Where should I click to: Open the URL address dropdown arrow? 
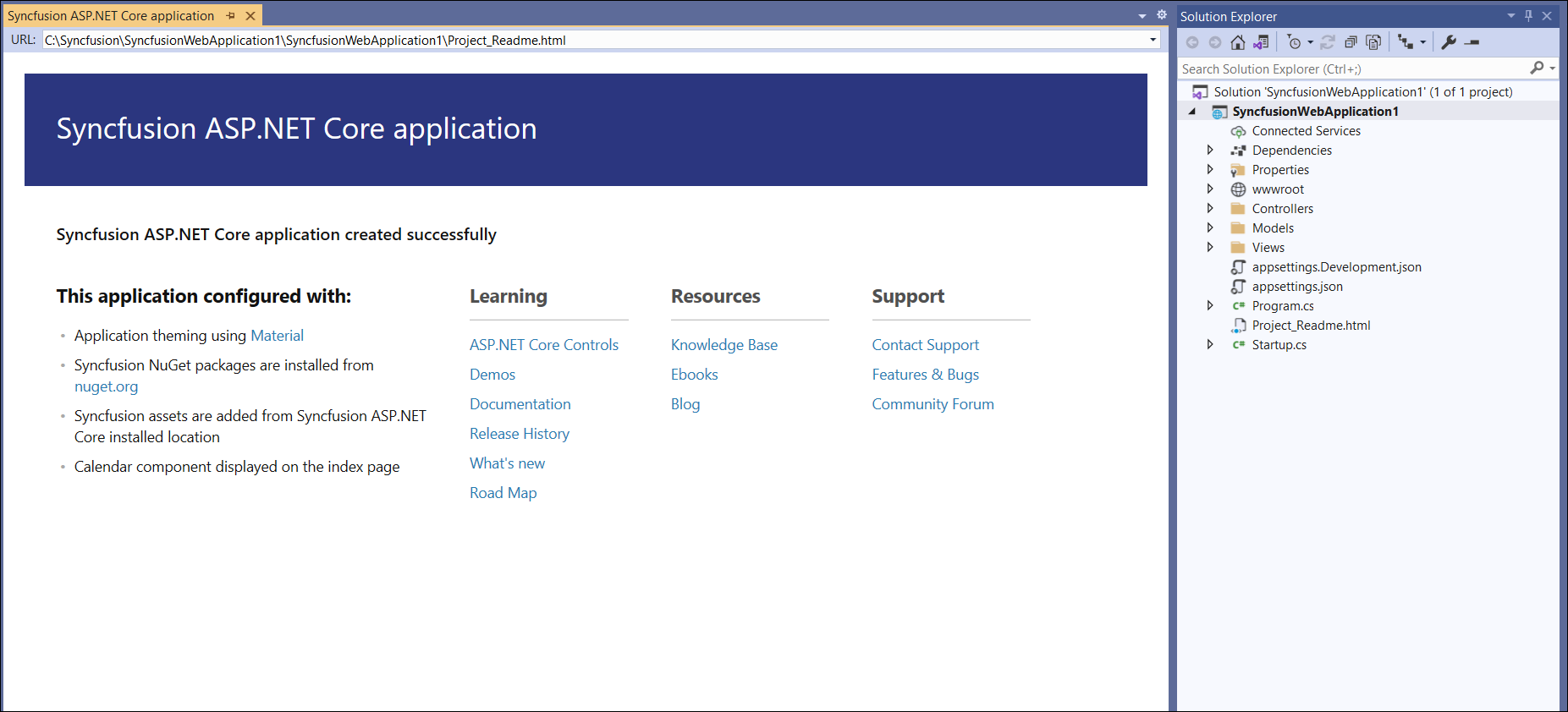pyautogui.click(x=1153, y=40)
